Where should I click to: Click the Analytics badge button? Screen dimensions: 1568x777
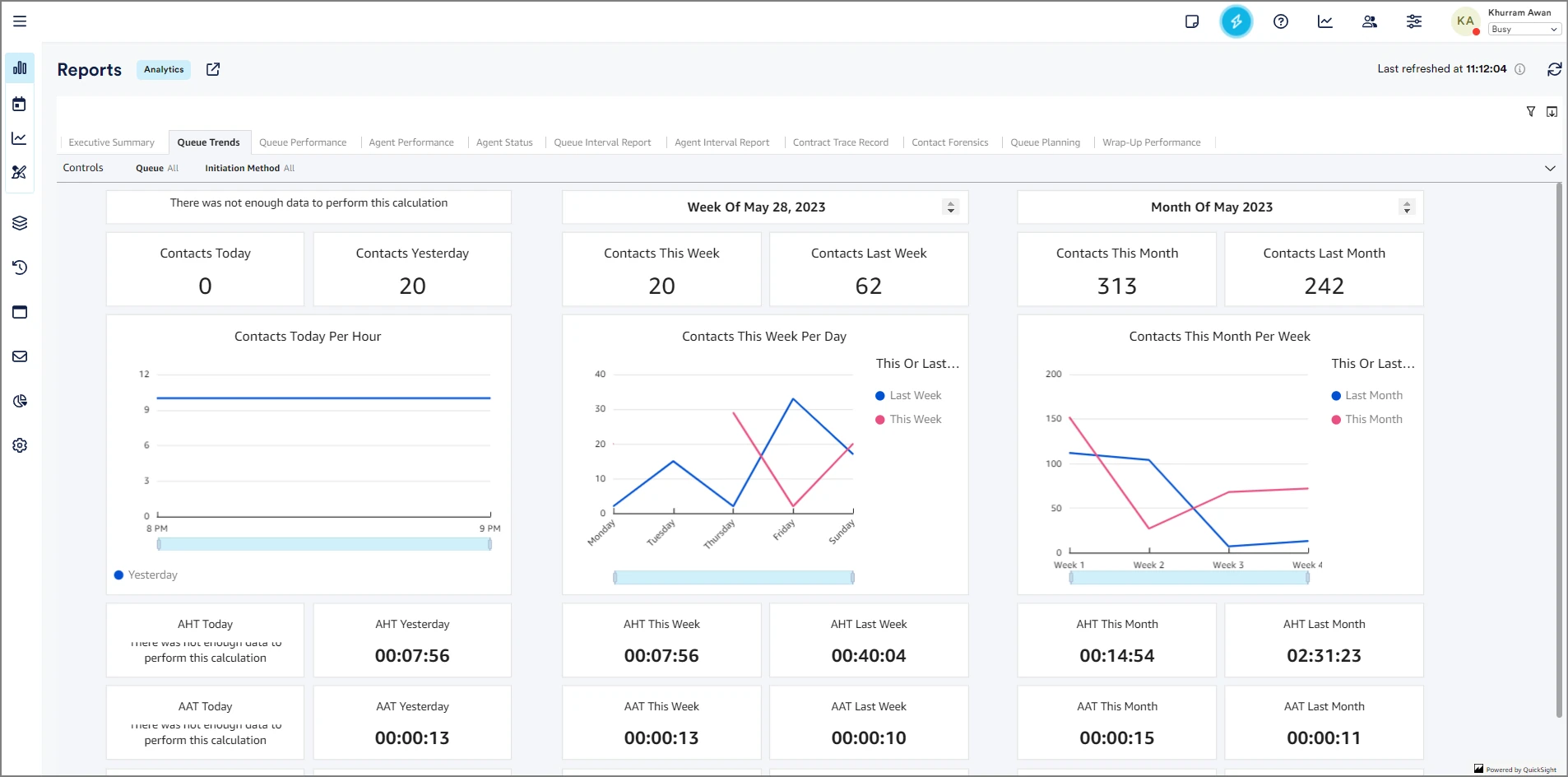pyautogui.click(x=164, y=70)
